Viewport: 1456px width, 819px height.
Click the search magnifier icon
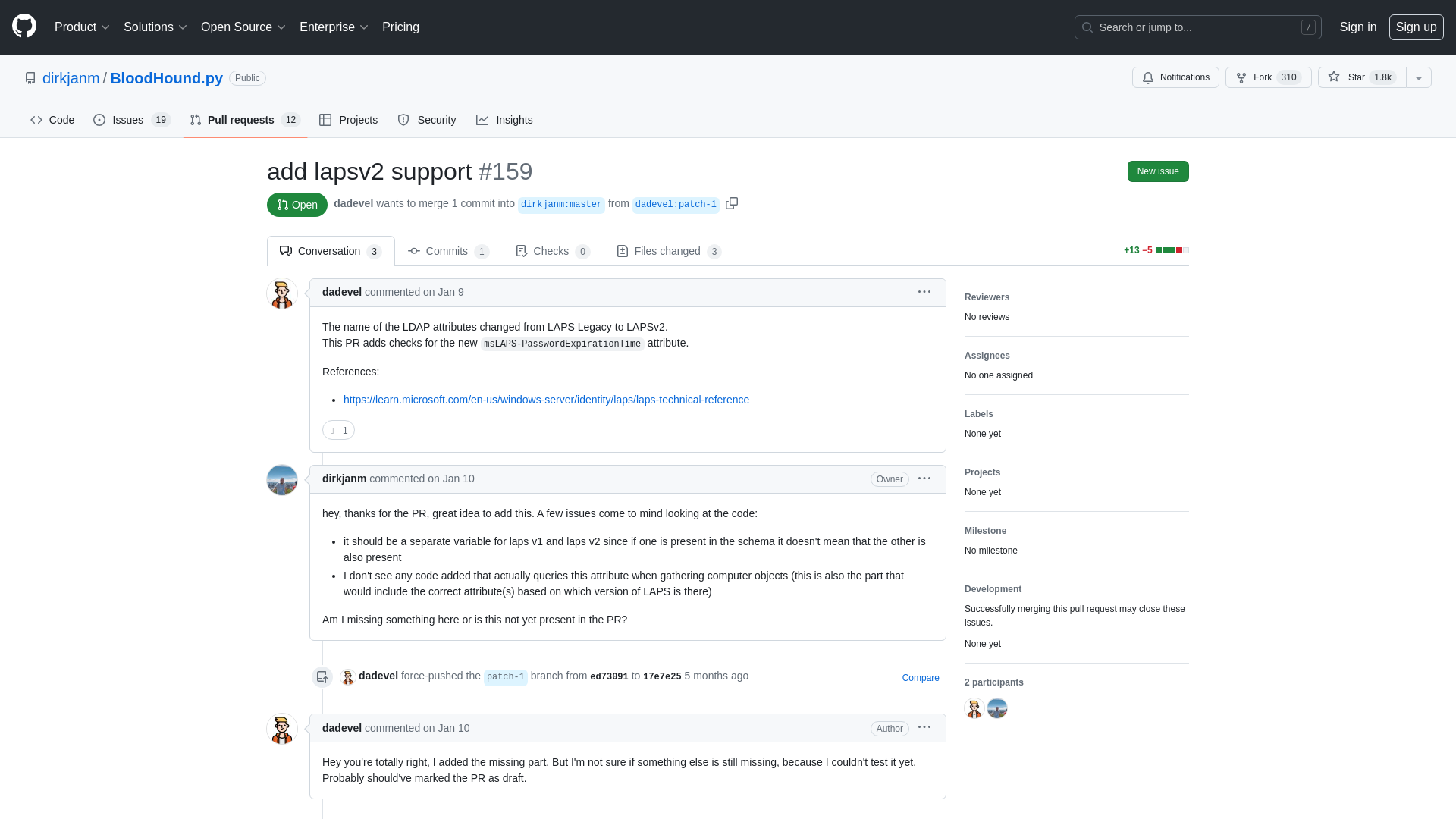[1087, 27]
